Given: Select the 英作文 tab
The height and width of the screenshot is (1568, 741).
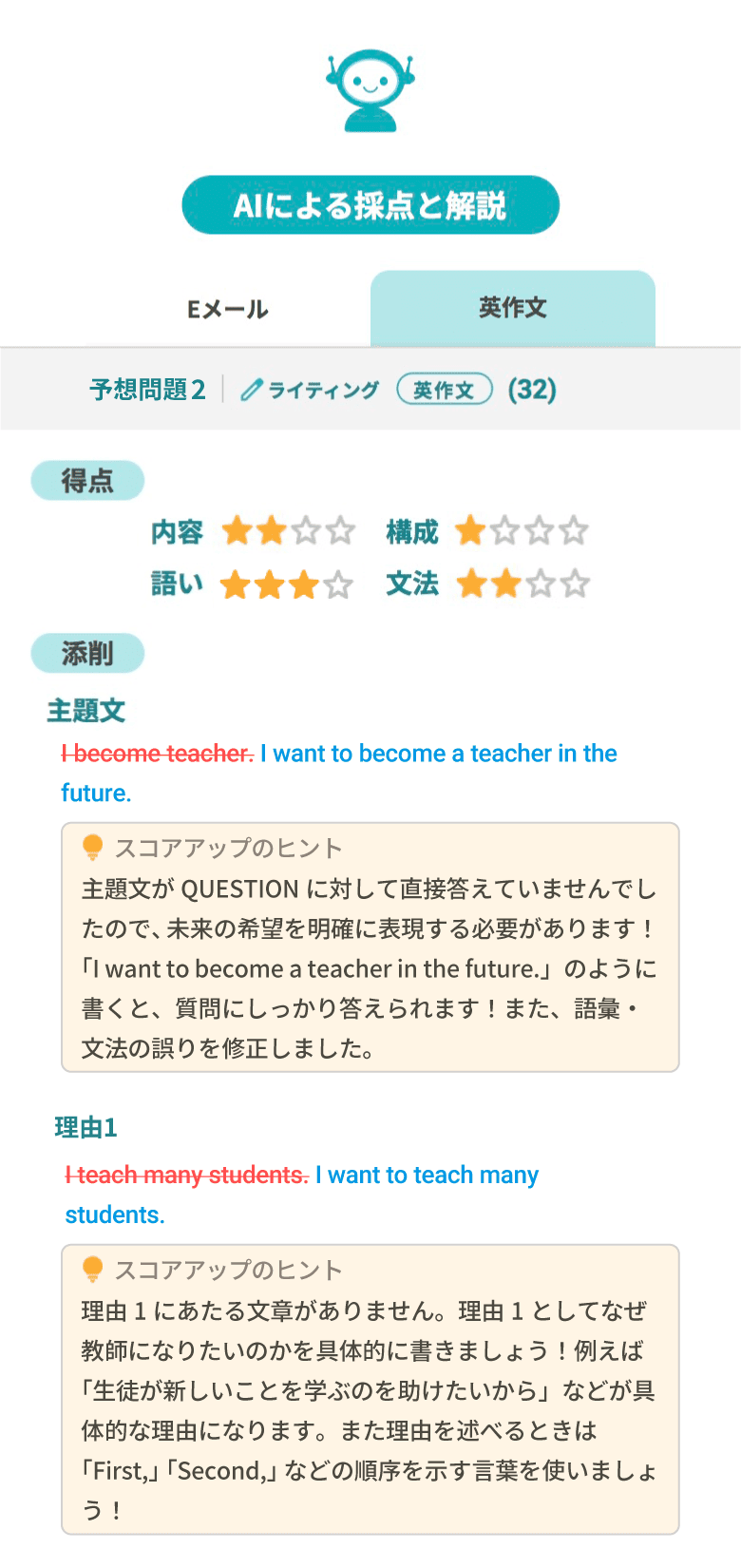Looking at the screenshot, I should point(513,308).
